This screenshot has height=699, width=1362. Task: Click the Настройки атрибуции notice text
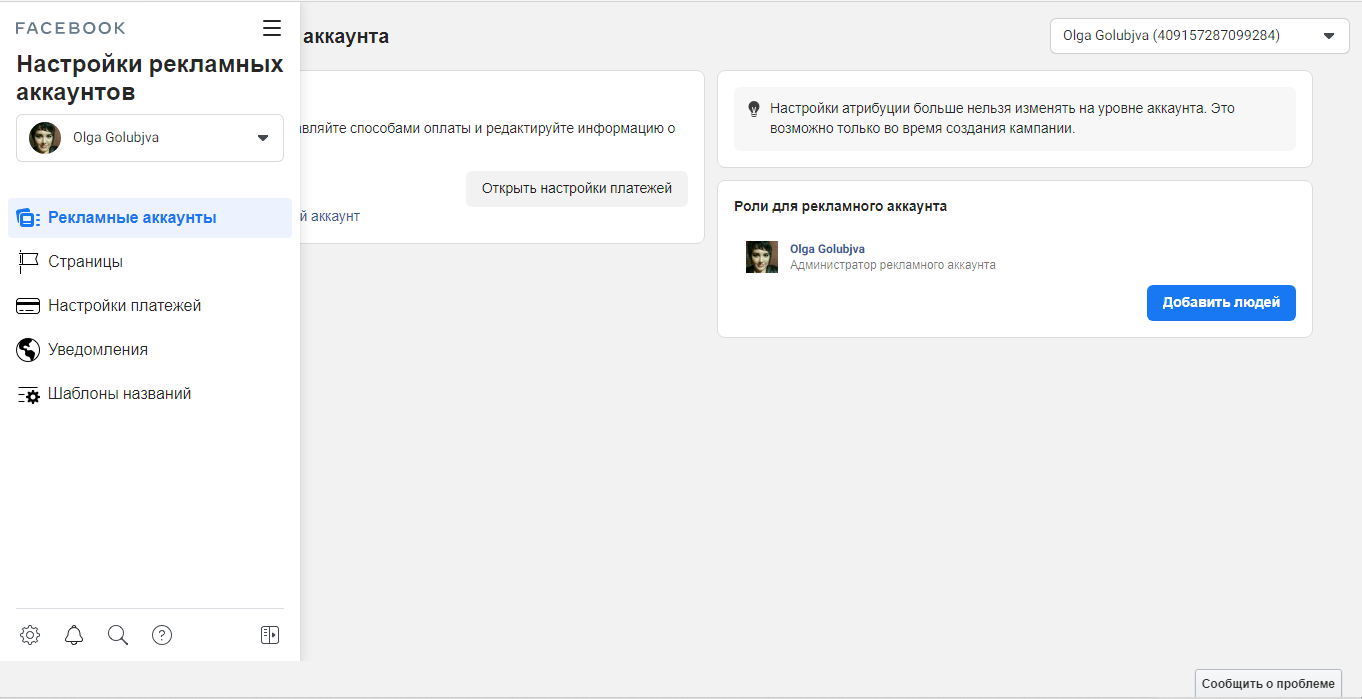tap(1003, 119)
